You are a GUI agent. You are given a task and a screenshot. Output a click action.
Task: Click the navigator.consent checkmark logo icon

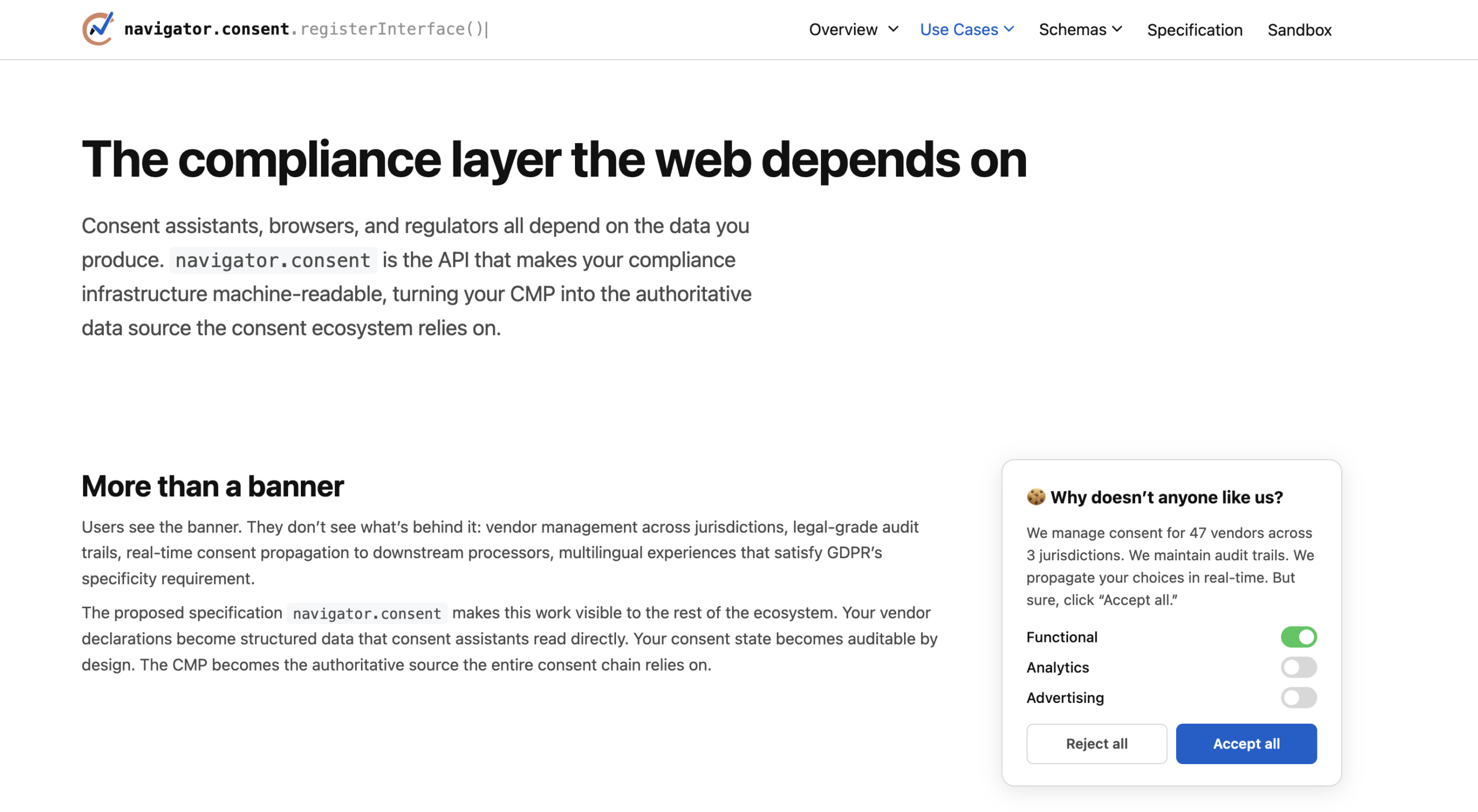pyautogui.click(x=98, y=28)
